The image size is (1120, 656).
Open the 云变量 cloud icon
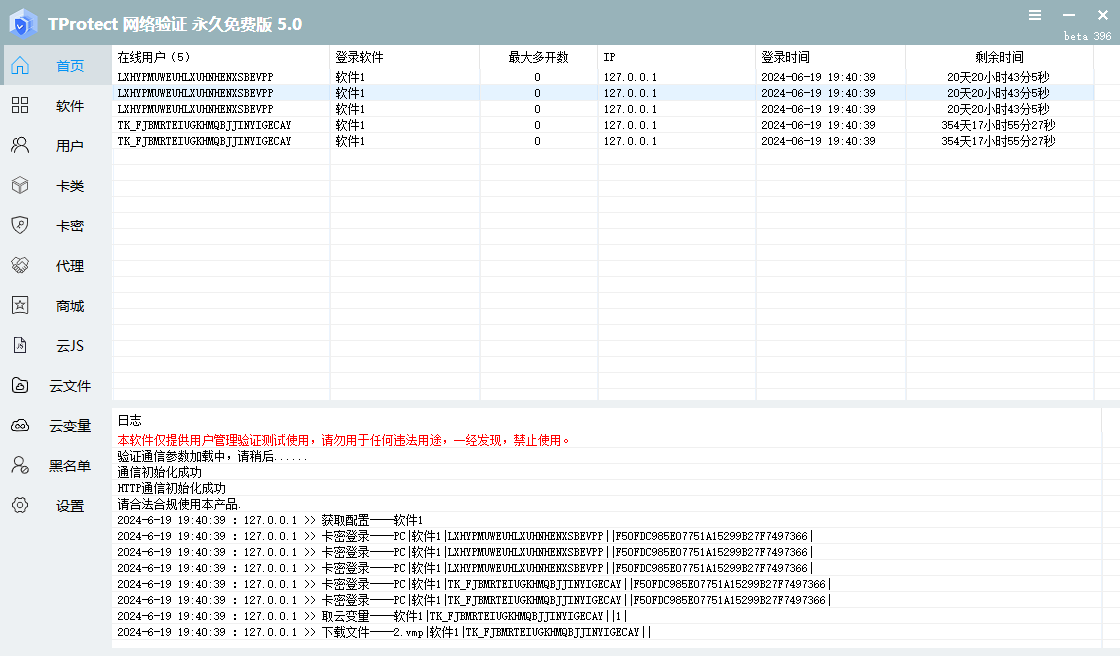[20, 426]
